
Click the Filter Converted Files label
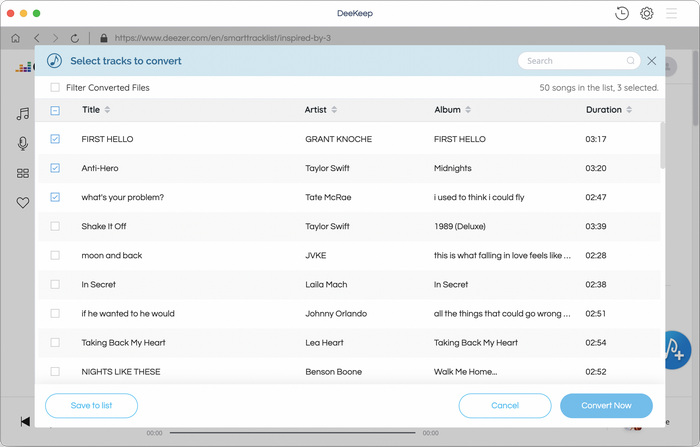[x=108, y=88]
